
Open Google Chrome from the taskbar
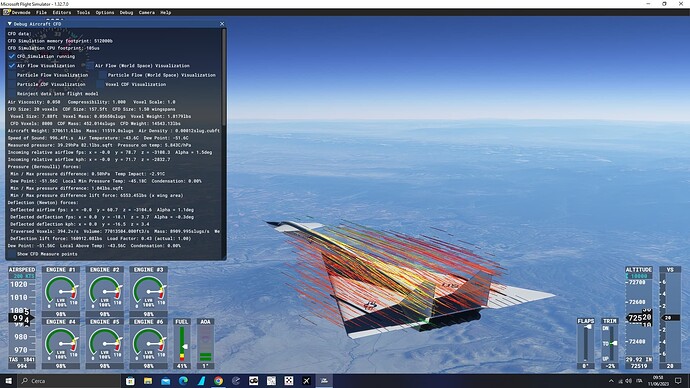[x=218, y=381]
